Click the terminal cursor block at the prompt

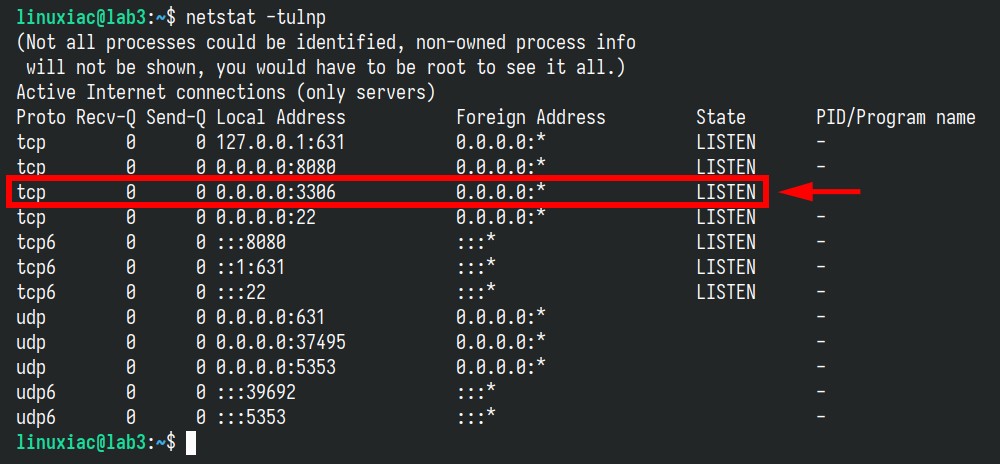coord(191,443)
